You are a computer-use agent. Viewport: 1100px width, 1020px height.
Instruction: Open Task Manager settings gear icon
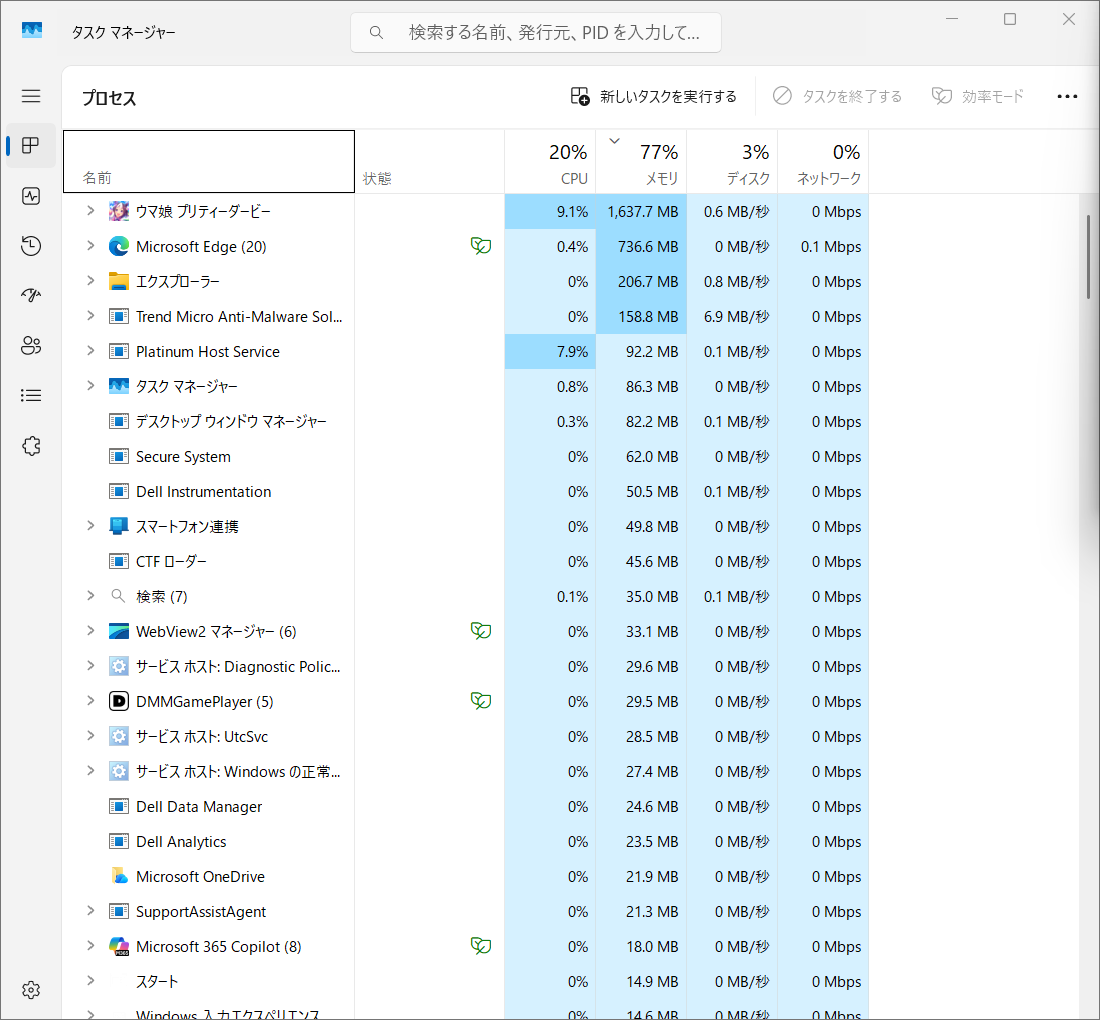(31, 990)
